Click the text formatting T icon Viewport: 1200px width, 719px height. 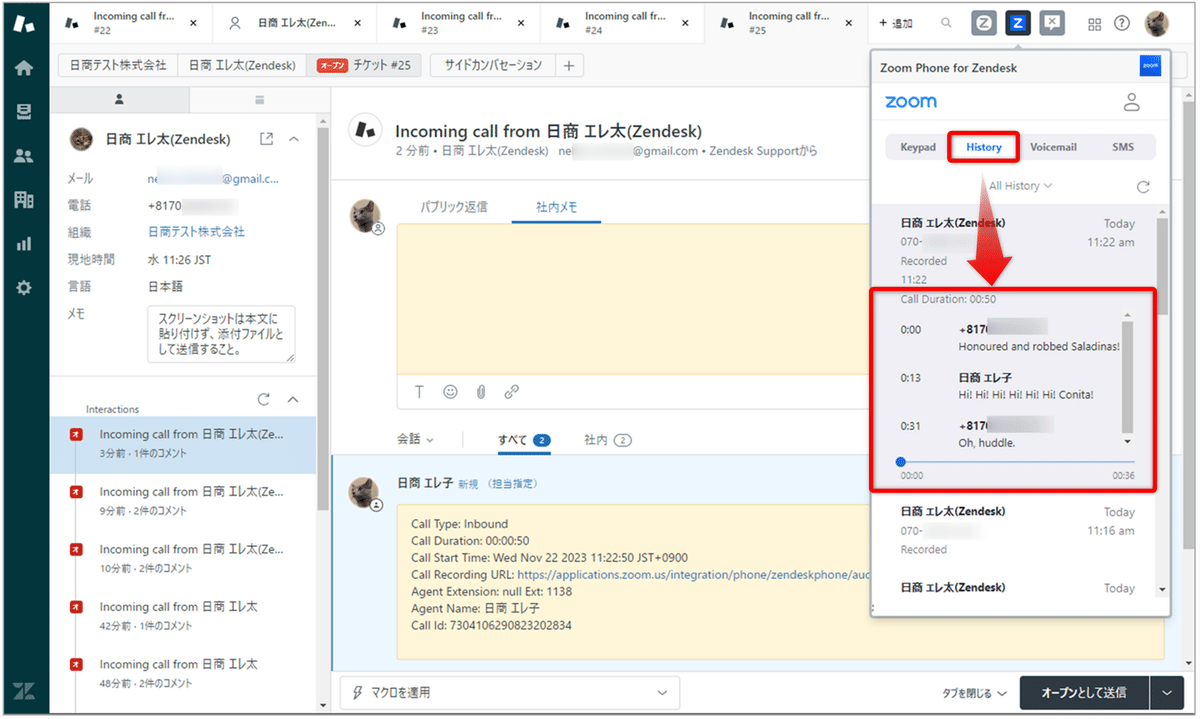[419, 392]
